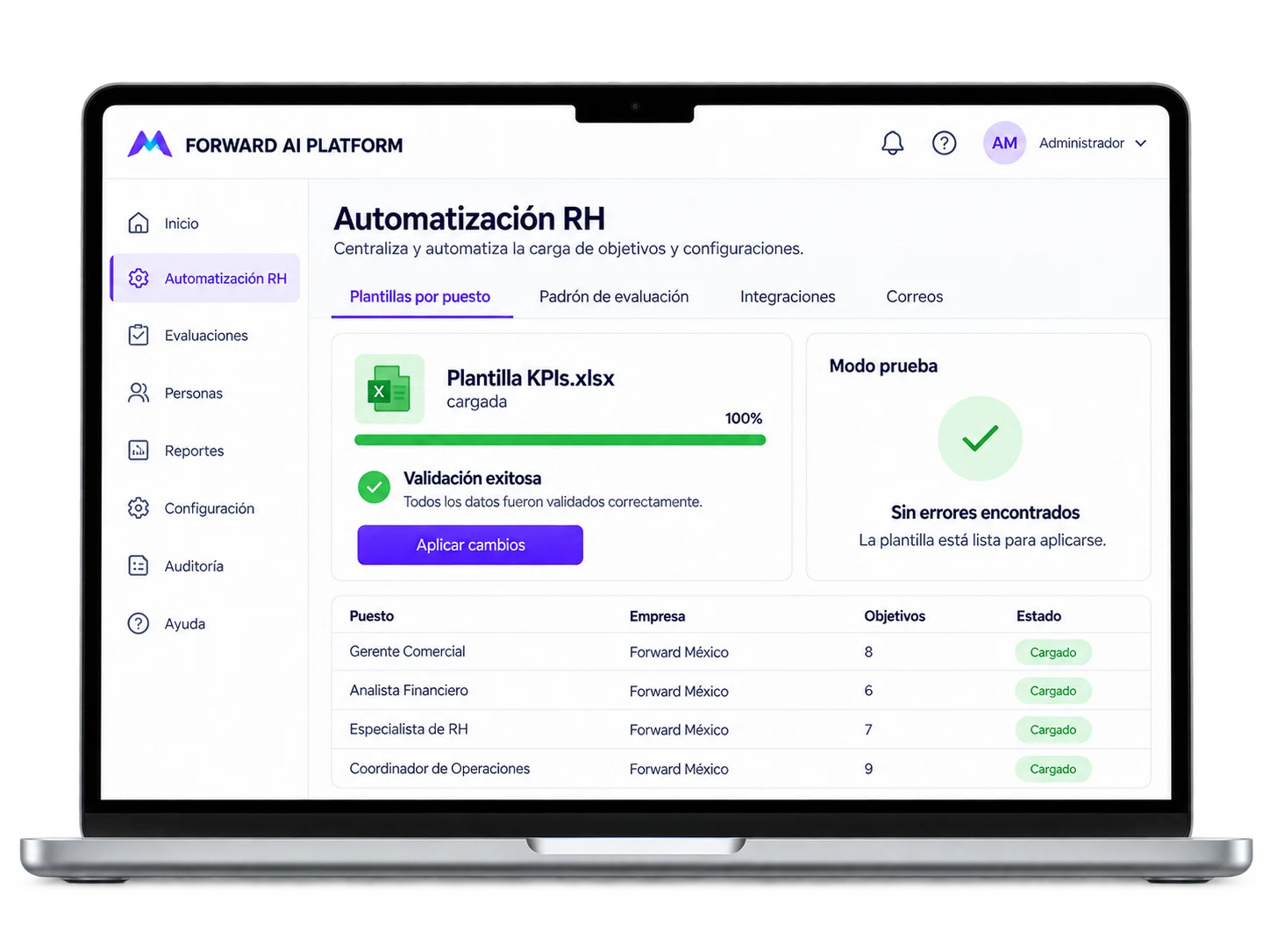Open Evaluaciones from the sidebar
The width and height of the screenshot is (1270, 952).
206,336
